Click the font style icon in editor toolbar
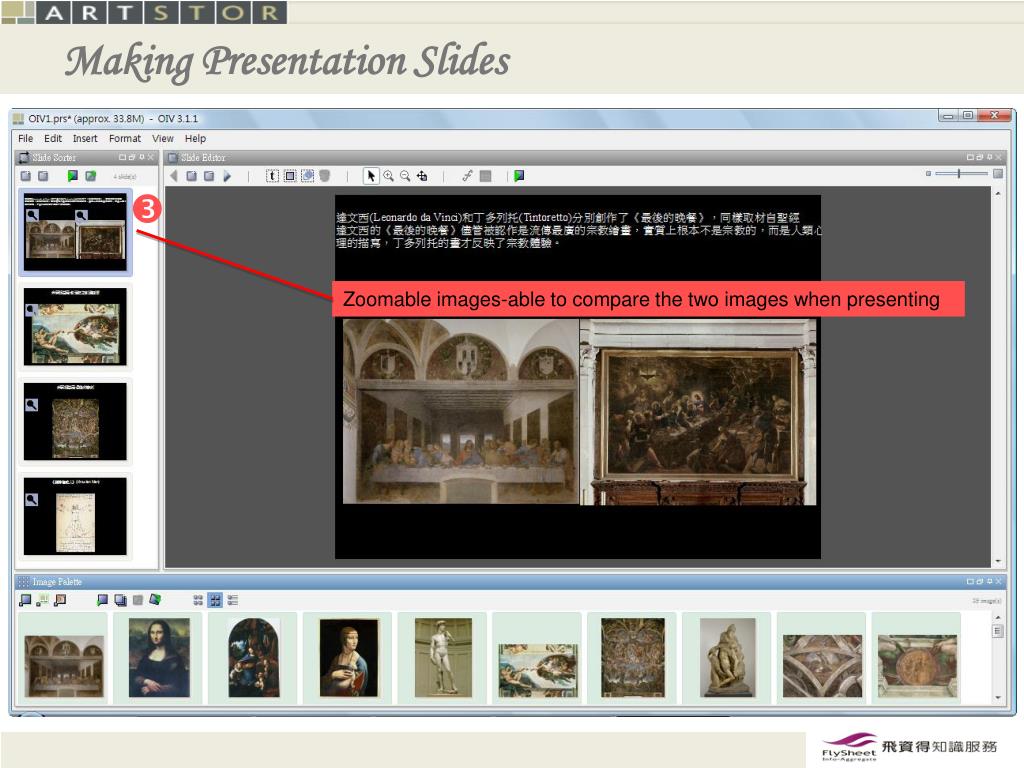Viewport: 1024px width, 768px height. click(x=468, y=176)
